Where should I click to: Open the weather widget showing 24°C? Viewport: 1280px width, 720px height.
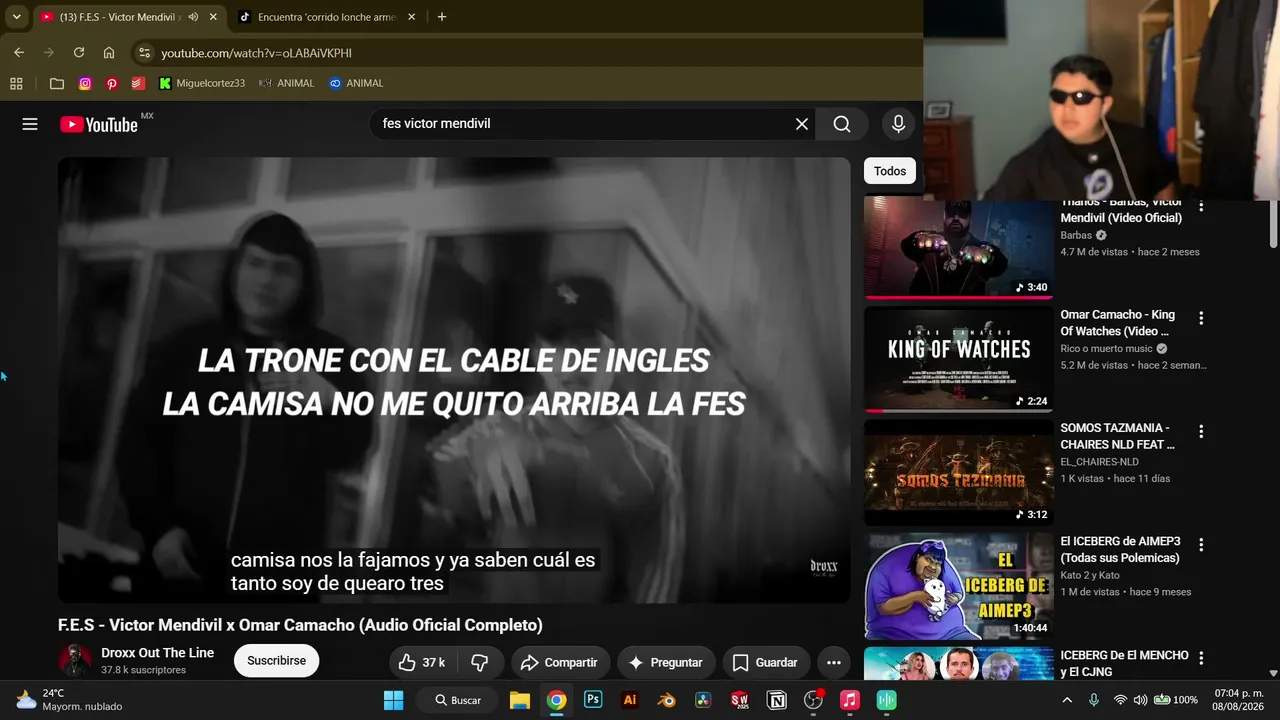(x=68, y=700)
